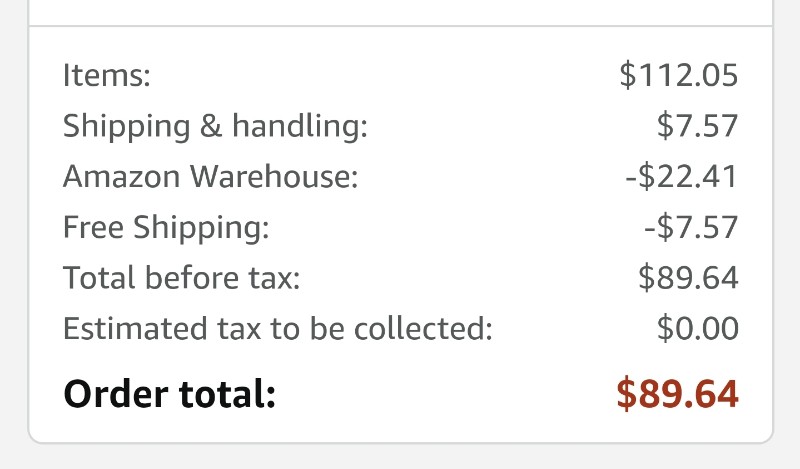Click the white area above the divider
Screen dimensions: 800x469
tap(401, 11)
